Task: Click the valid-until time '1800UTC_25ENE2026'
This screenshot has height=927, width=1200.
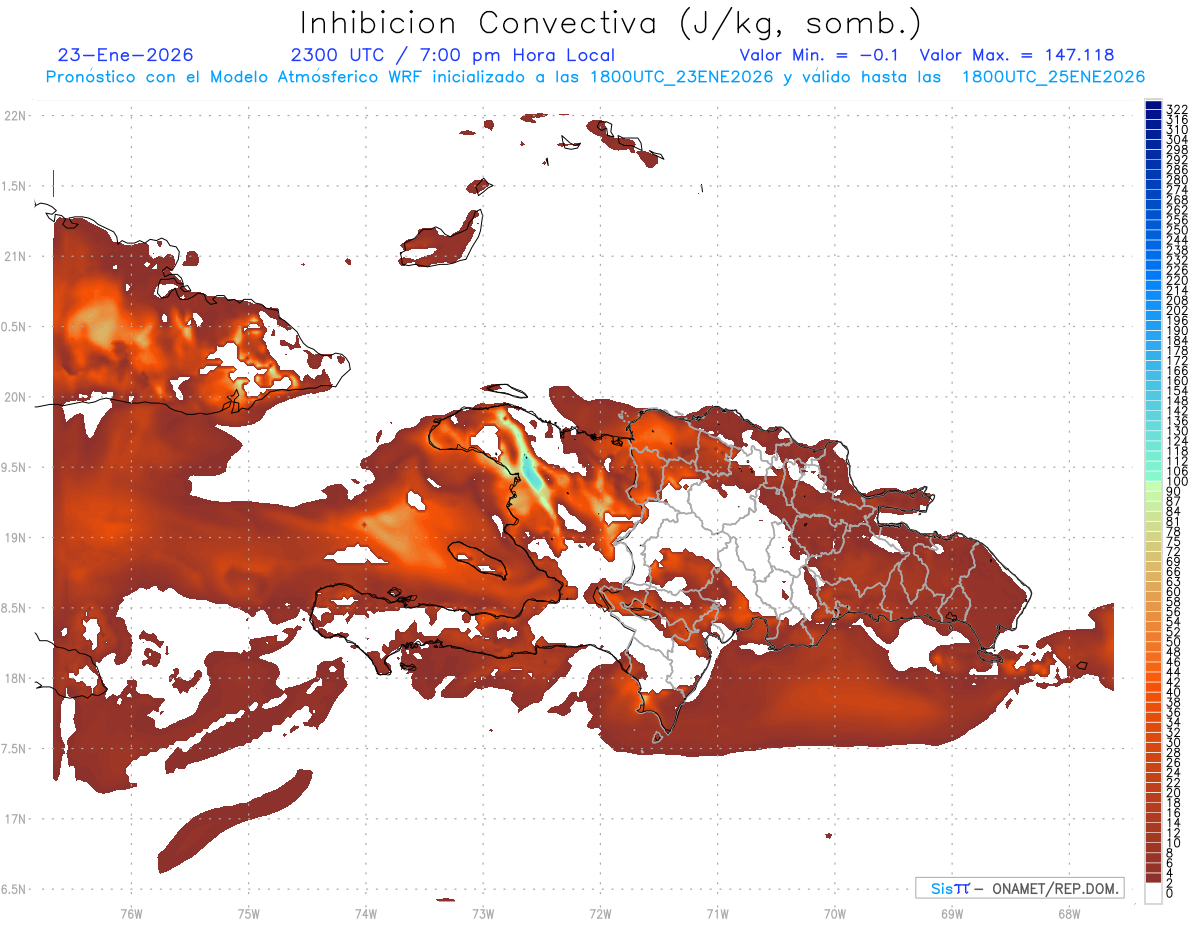Action: (1053, 76)
